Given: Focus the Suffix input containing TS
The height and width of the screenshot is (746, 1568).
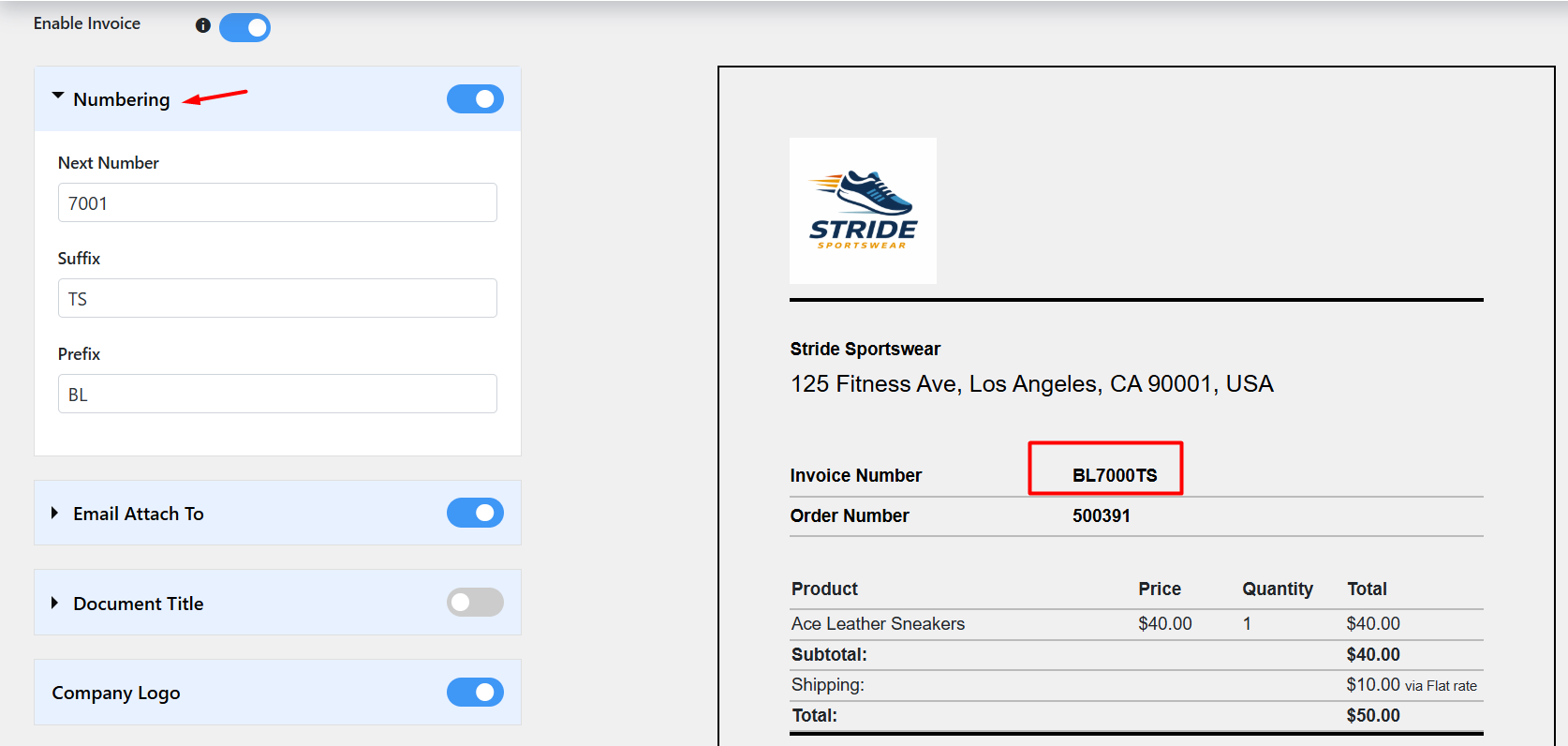Looking at the screenshot, I should (x=277, y=298).
